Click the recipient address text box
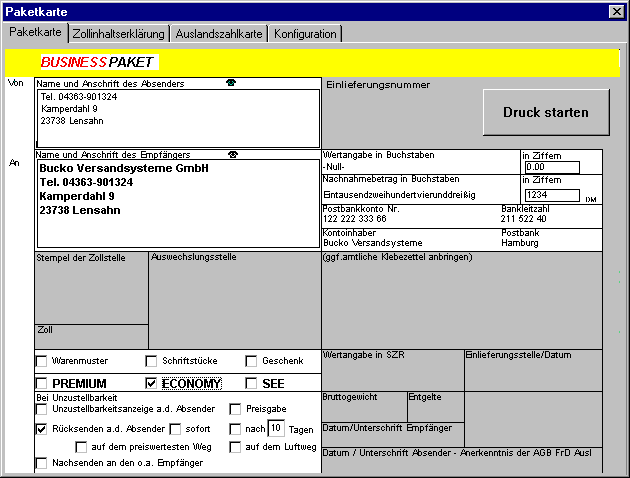 coord(178,203)
